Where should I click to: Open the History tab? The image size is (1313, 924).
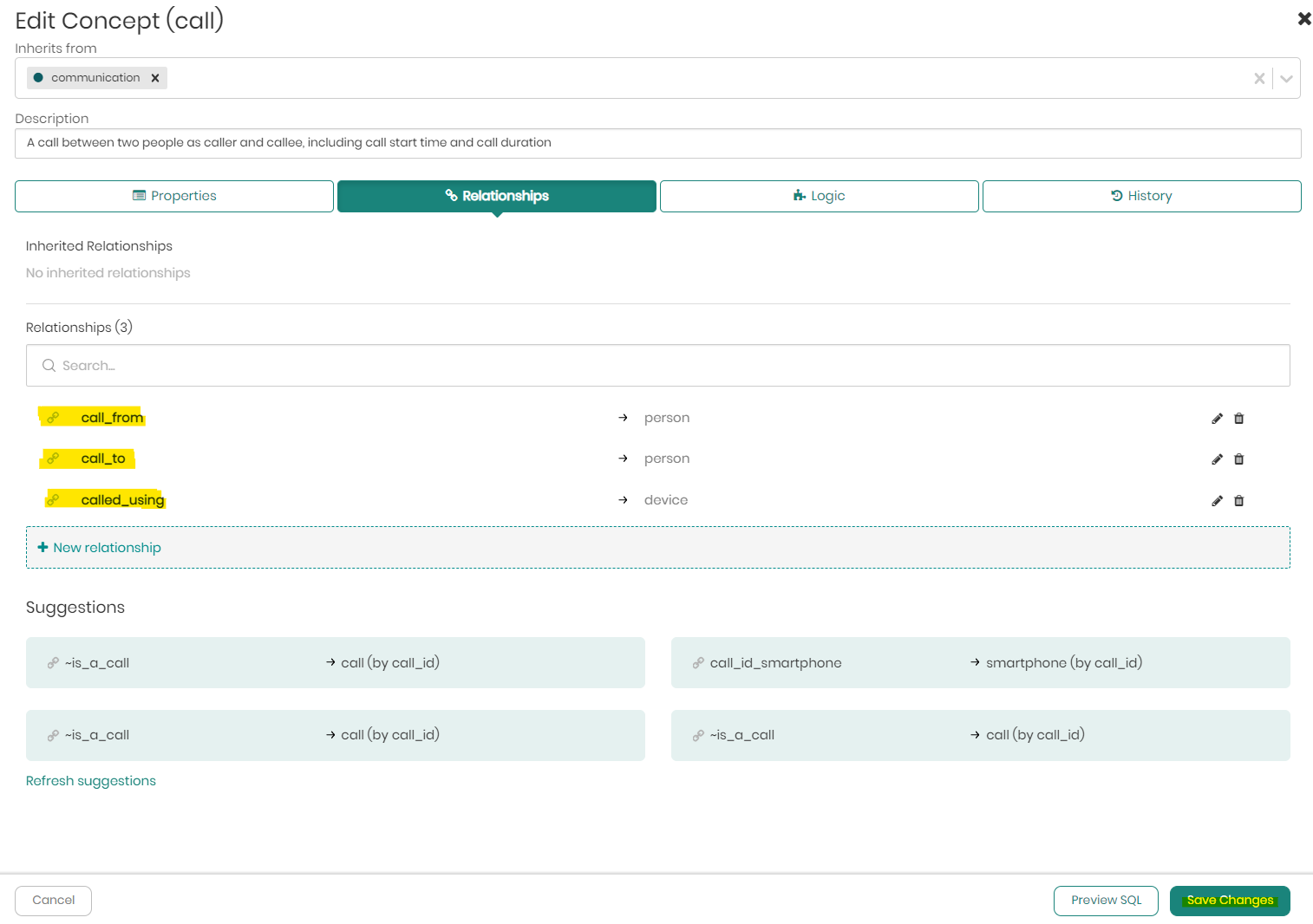(1141, 196)
